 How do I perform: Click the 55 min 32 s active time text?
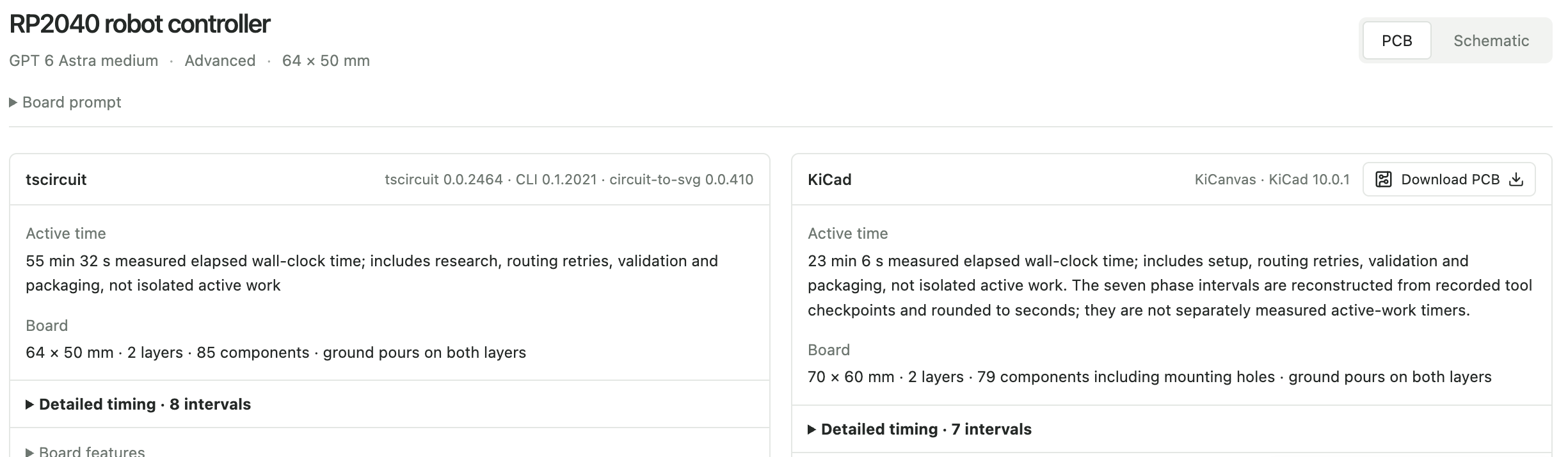pos(372,273)
